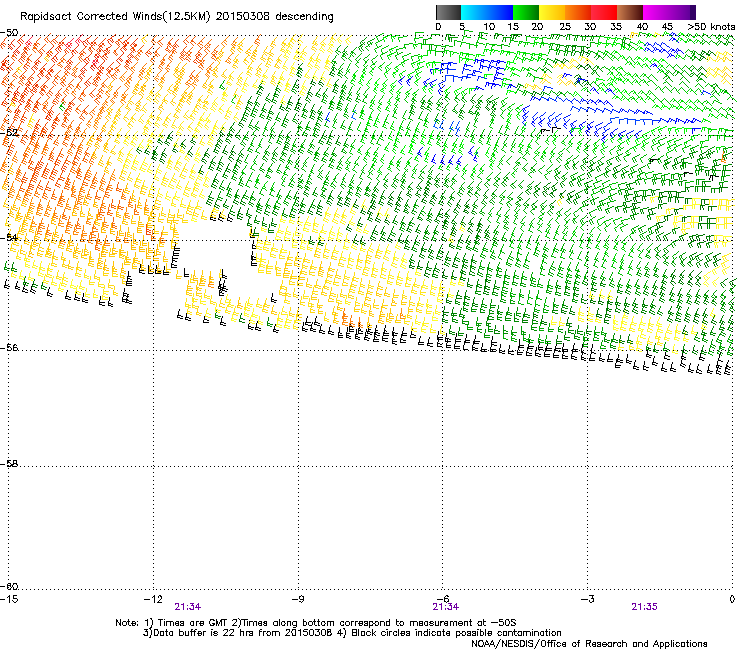Click the '-52' latitude axis label

coord(9,133)
